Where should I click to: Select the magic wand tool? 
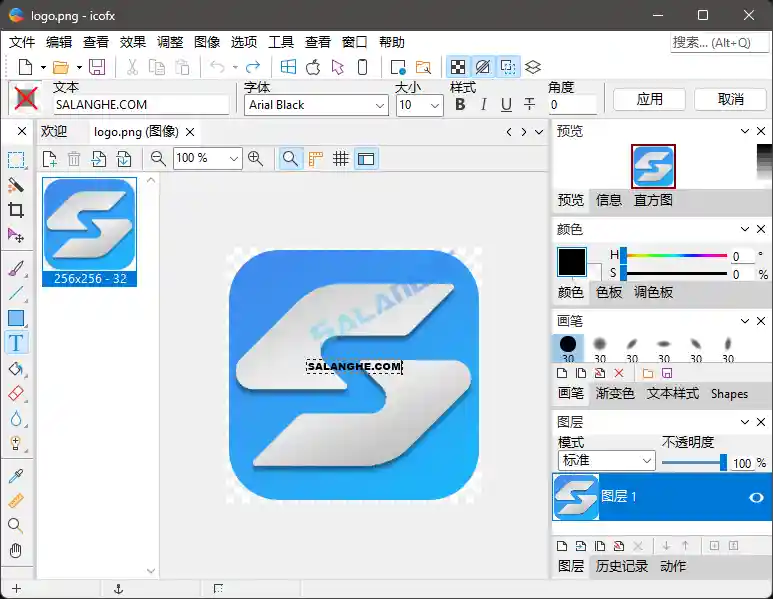(16, 185)
